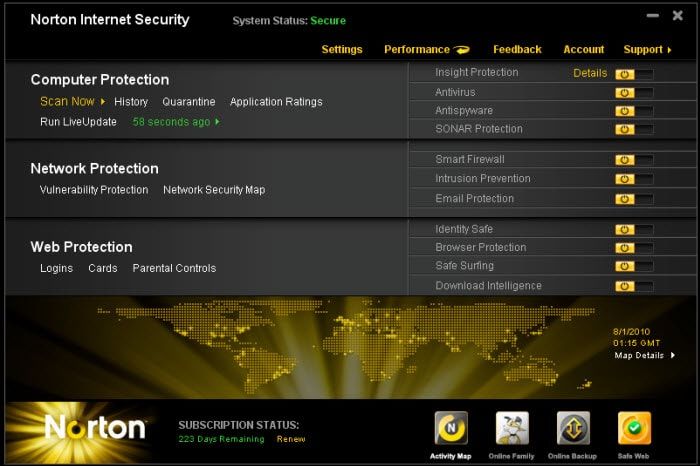Expand the Scan Now arrow menu

coord(103,102)
